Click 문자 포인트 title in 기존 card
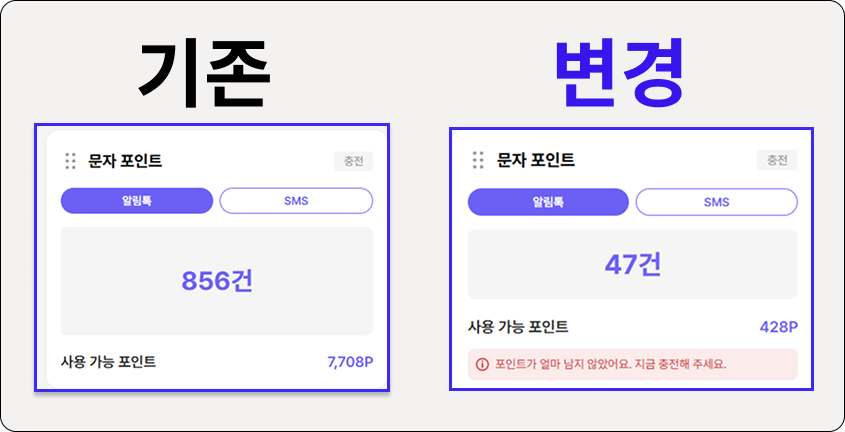The image size is (845, 432). click(x=125, y=161)
